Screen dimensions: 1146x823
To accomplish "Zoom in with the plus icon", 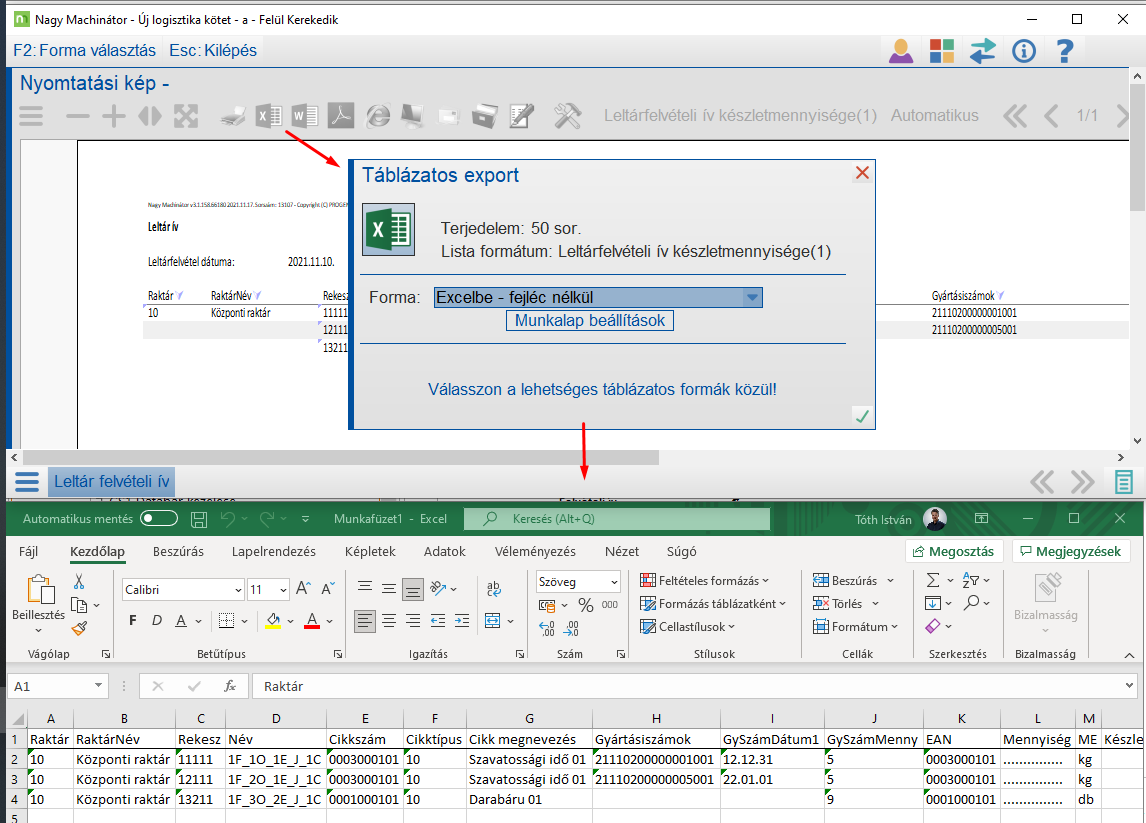I will pyautogui.click(x=114, y=116).
